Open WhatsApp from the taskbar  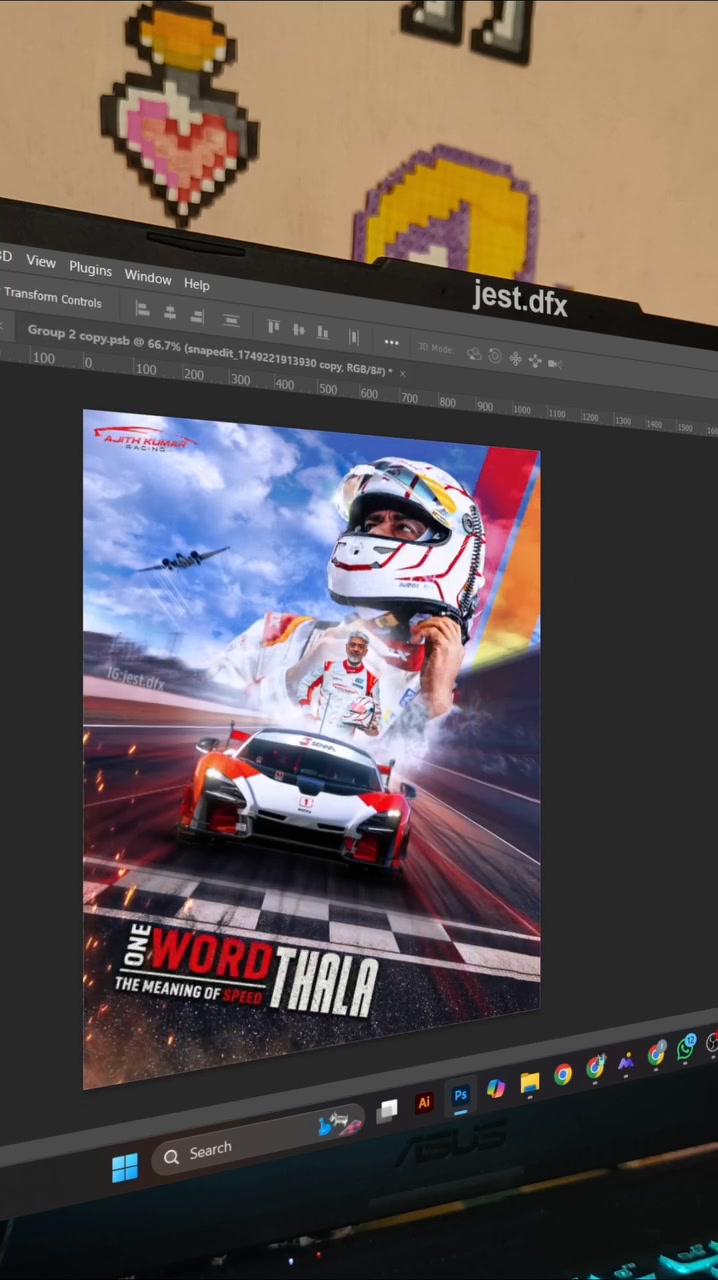[x=686, y=1047]
